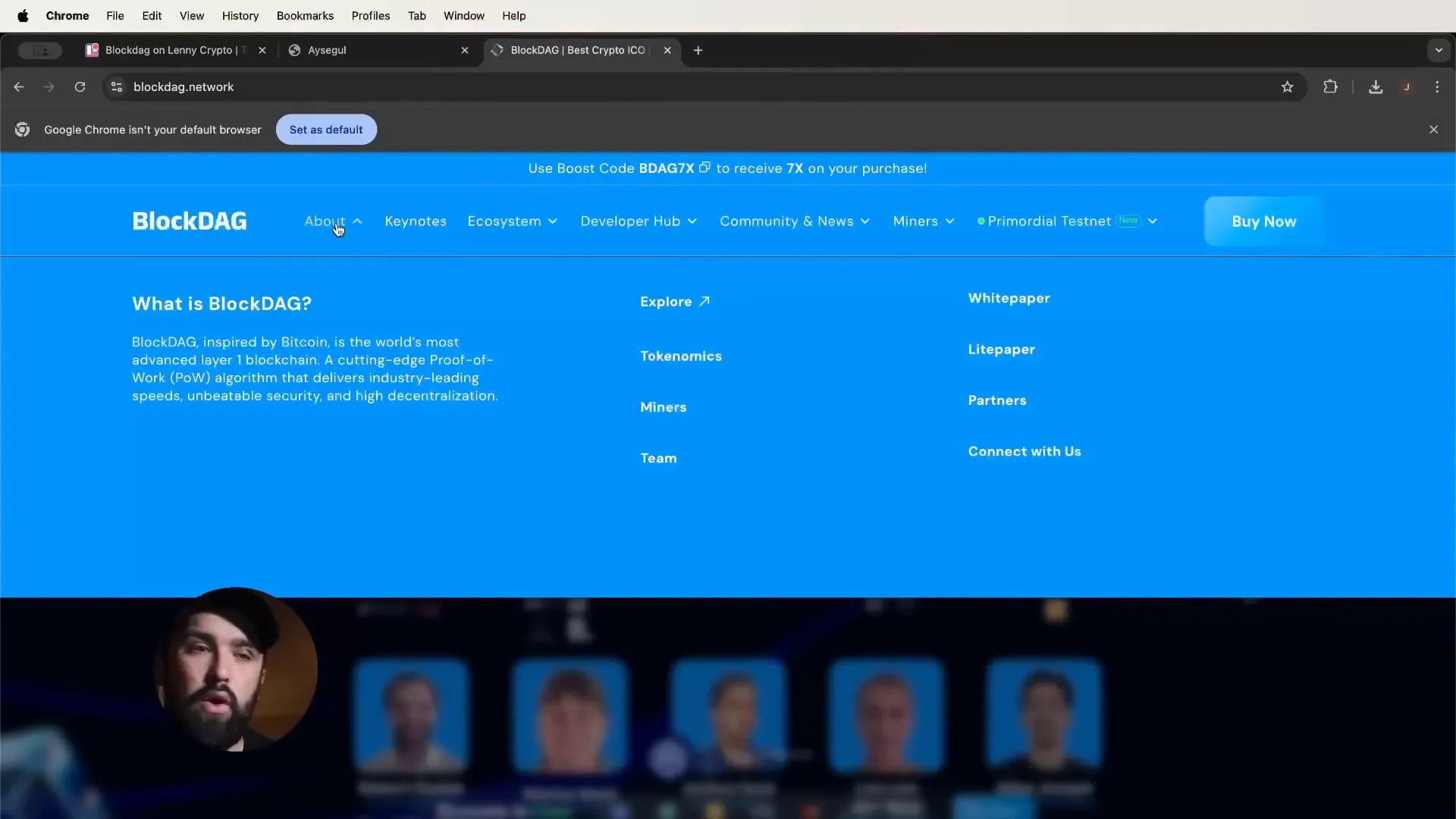
Task: Close the BlockDAG Best Crypto ICO tab
Action: pyautogui.click(x=667, y=50)
